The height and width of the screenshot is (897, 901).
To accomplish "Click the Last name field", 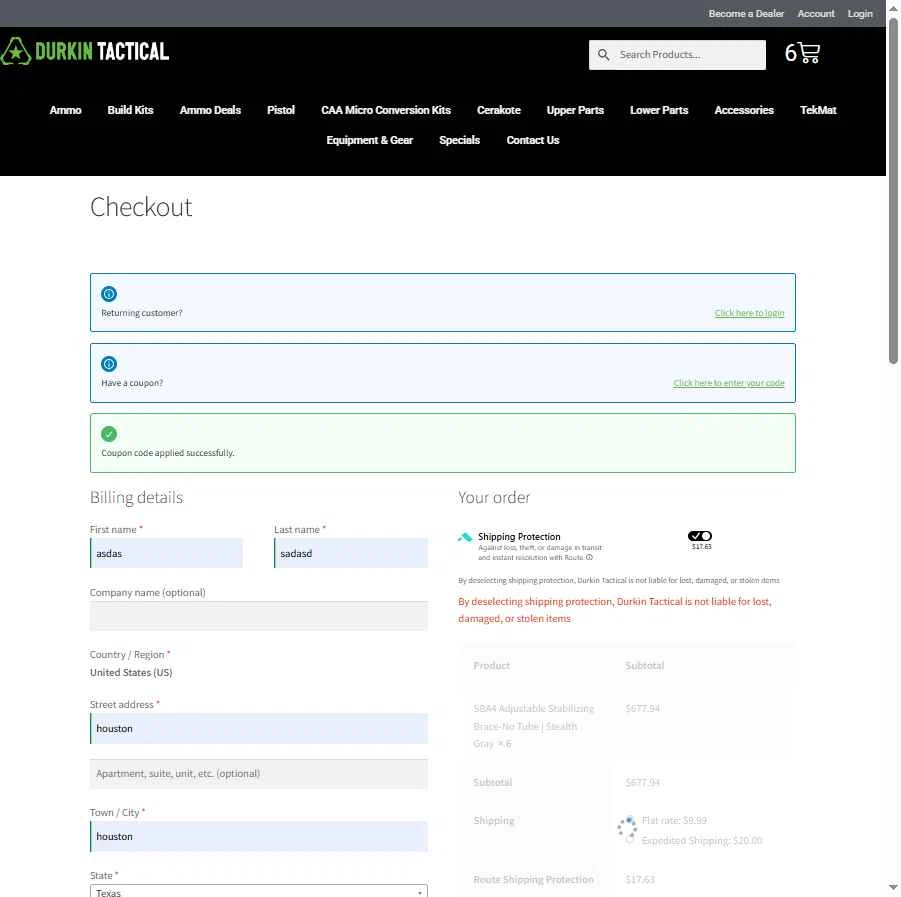I will 351,553.
